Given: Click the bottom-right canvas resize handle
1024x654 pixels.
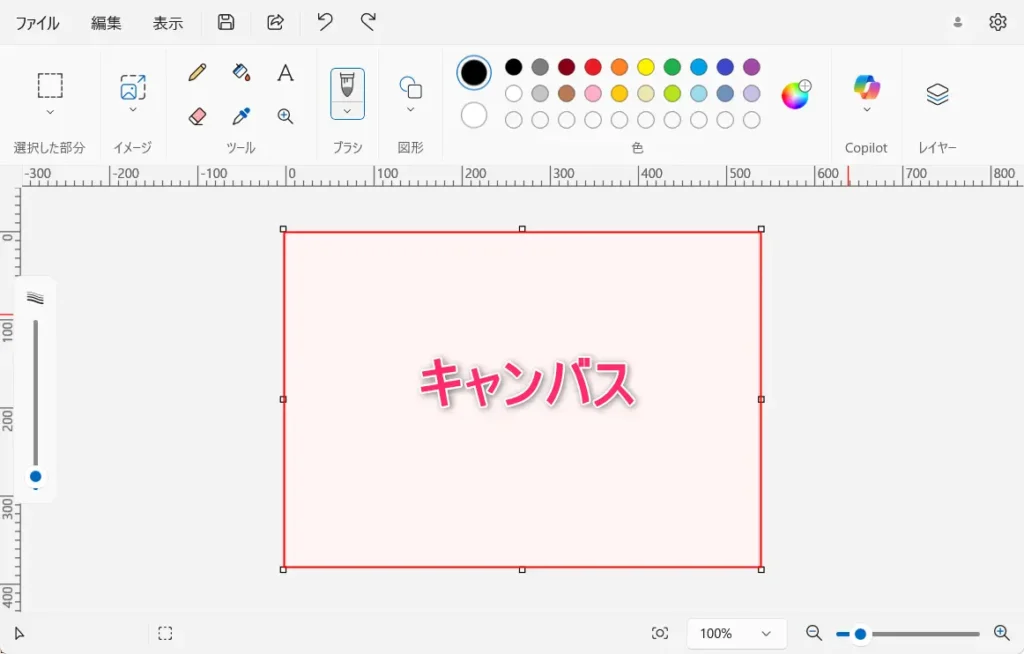Looking at the screenshot, I should point(761,570).
